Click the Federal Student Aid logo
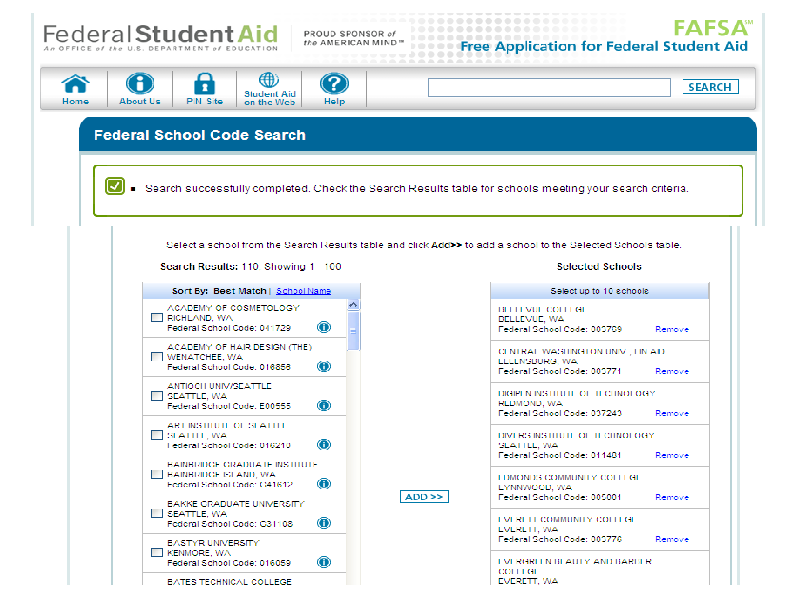The image size is (800, 600). (x=161, y=38)
